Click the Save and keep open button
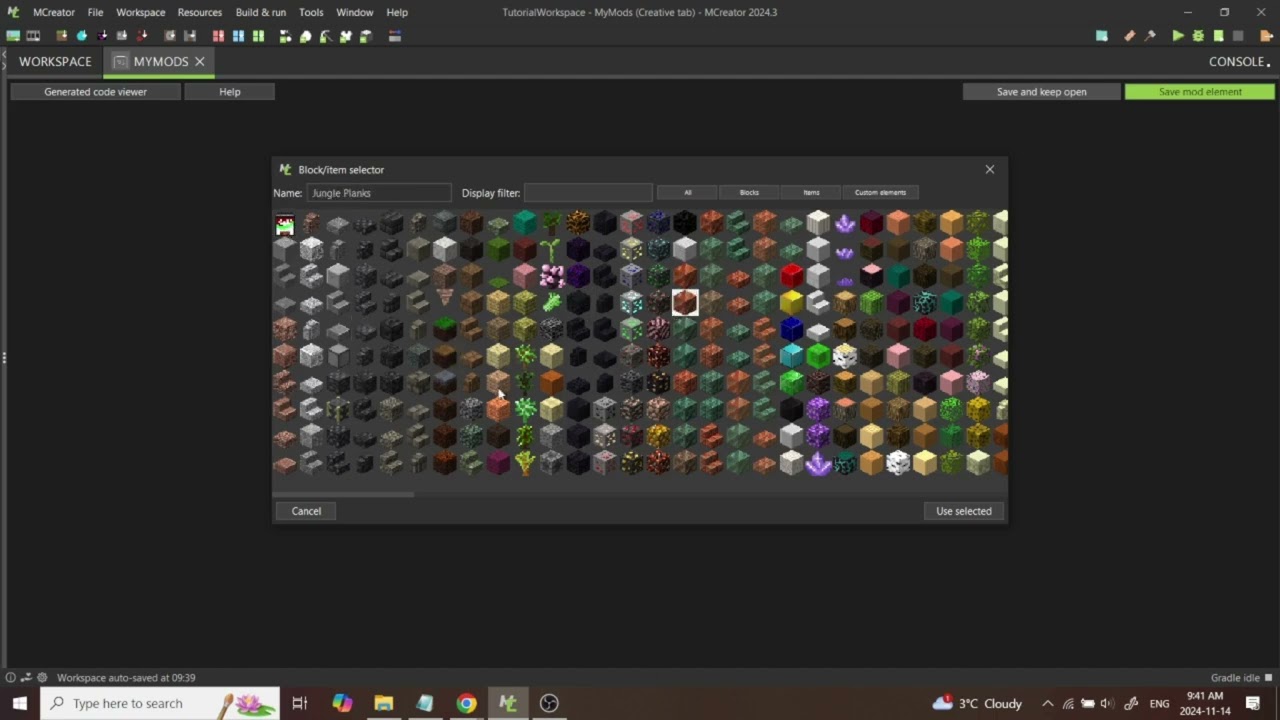1280x720 pixels. (x=1041, y=91)
